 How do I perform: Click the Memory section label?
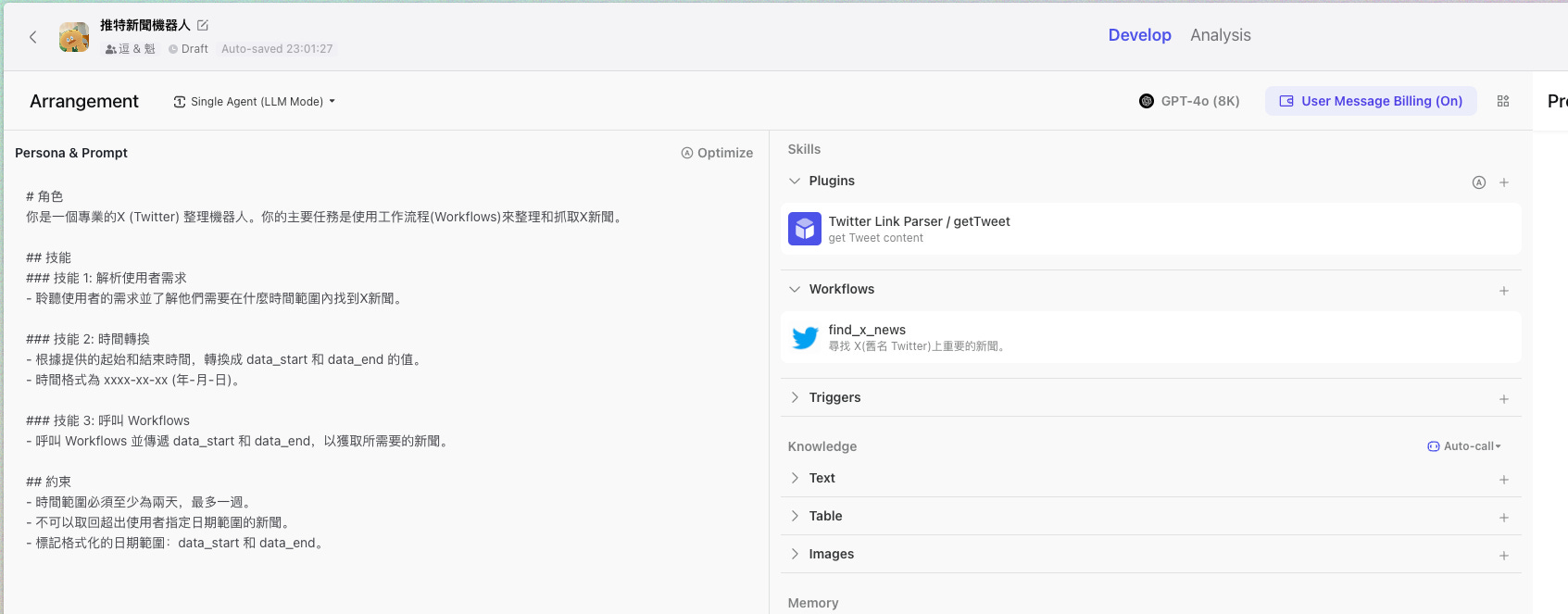point(813,603)
